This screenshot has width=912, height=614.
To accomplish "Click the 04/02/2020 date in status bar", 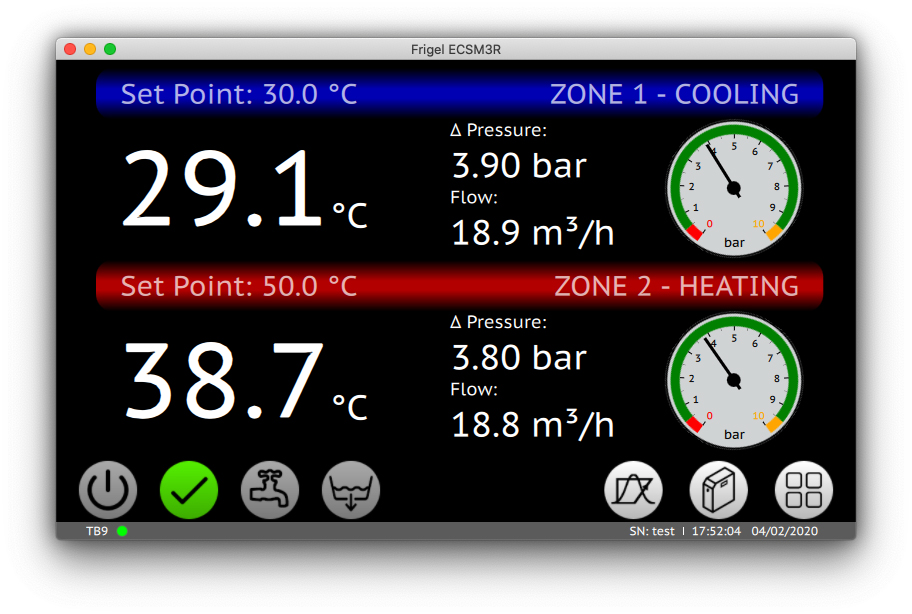I will [x=785, y=531].
